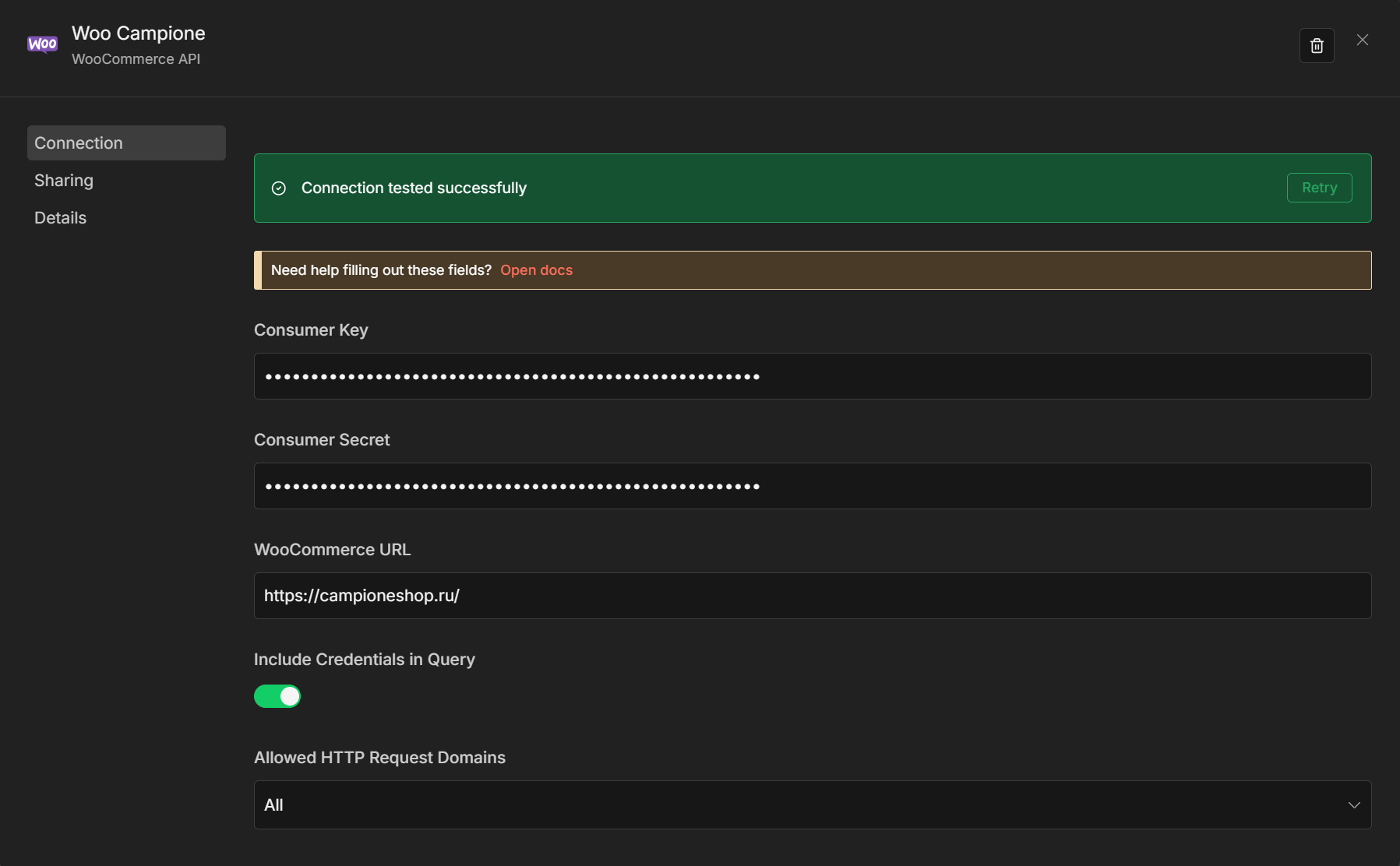The width and height of the screenshot is (1400, 866).
Task: Disable Include Credentials in Query toggle
Action: pyautogui.click(x=277, y=696)
